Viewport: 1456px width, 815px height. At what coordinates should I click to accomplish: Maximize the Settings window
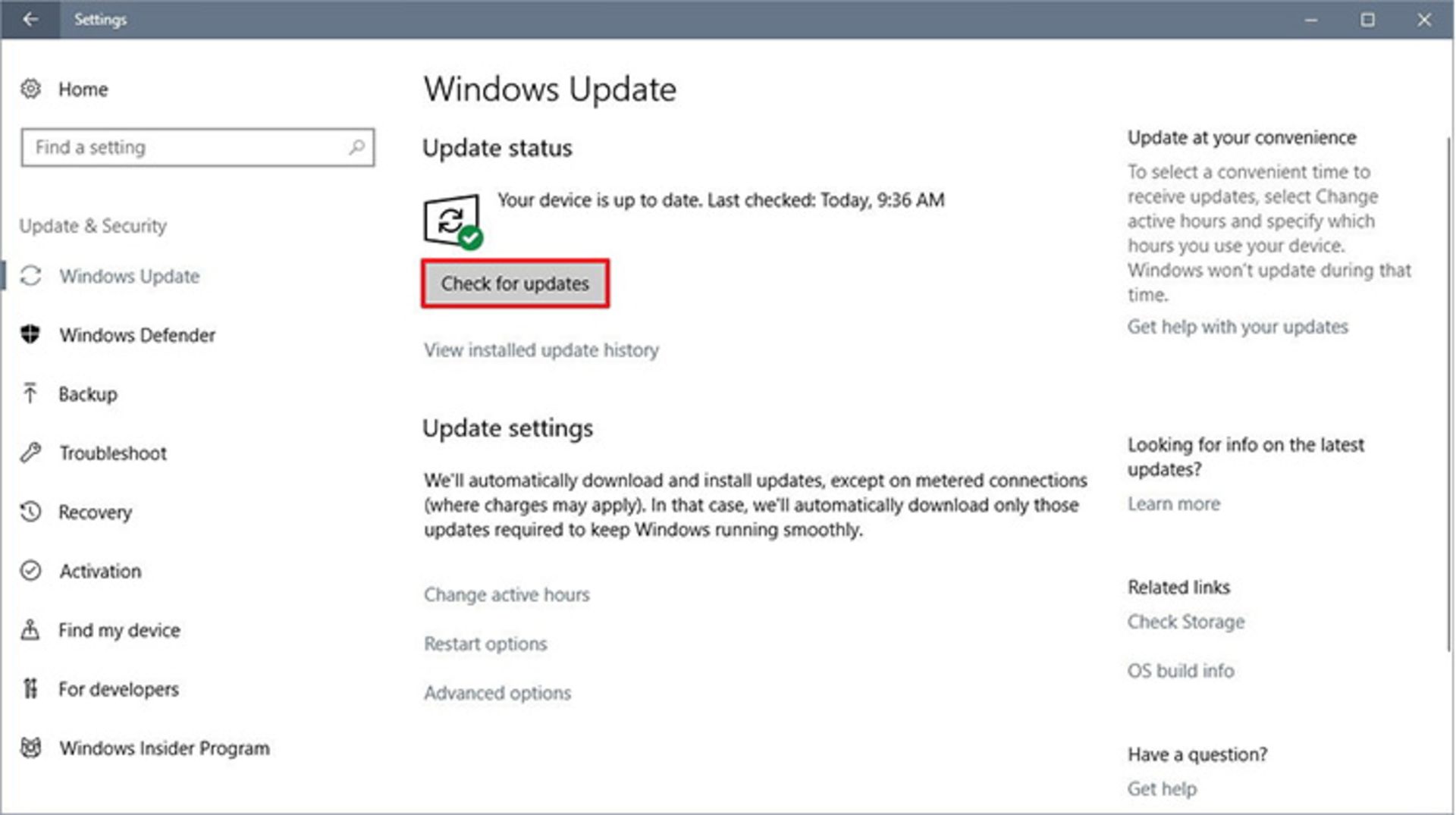coord(1367,20)
